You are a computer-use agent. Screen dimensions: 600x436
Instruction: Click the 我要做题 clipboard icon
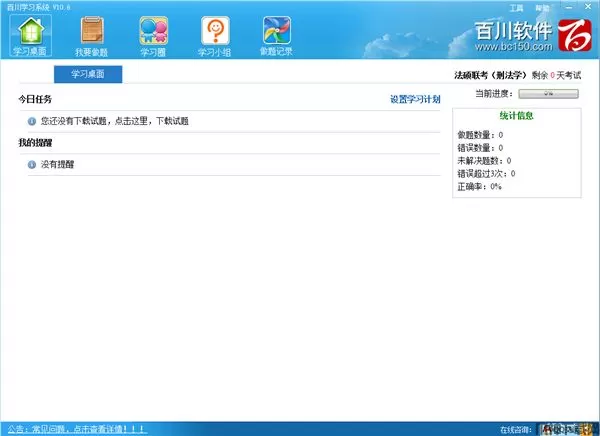(91, 33)
